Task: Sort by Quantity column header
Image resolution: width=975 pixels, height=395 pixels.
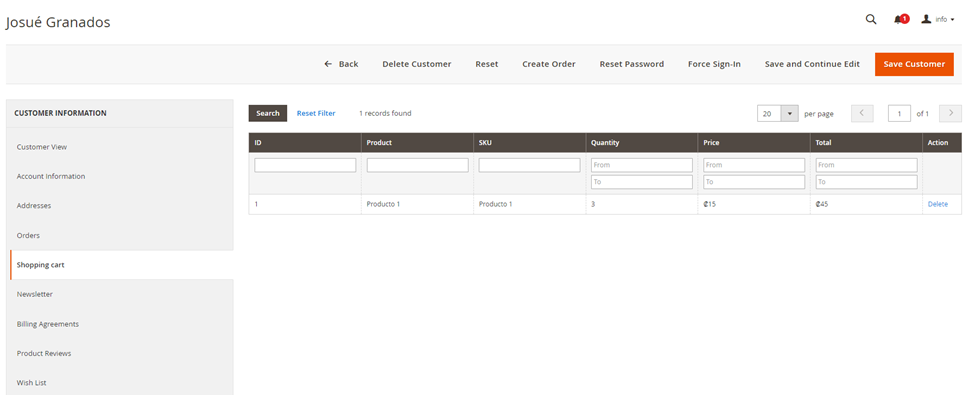Action: click(641, 142)
